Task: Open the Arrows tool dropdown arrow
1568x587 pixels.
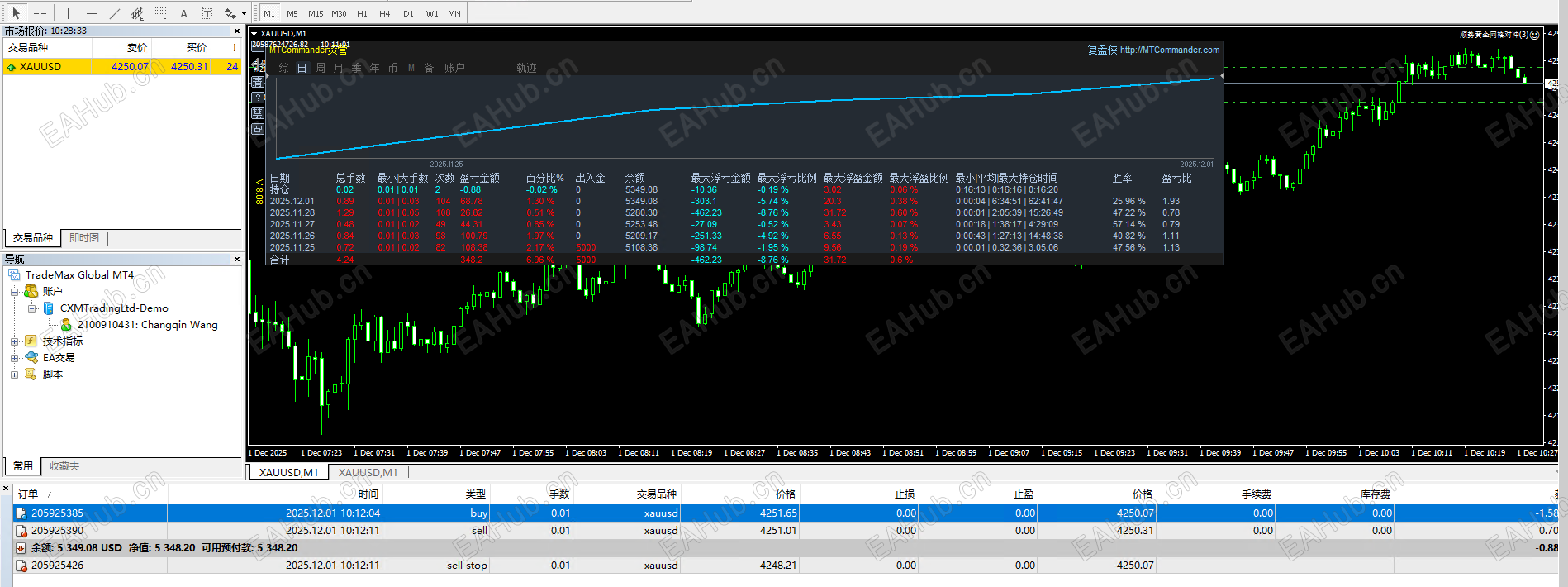Action: tap(244, 13)
